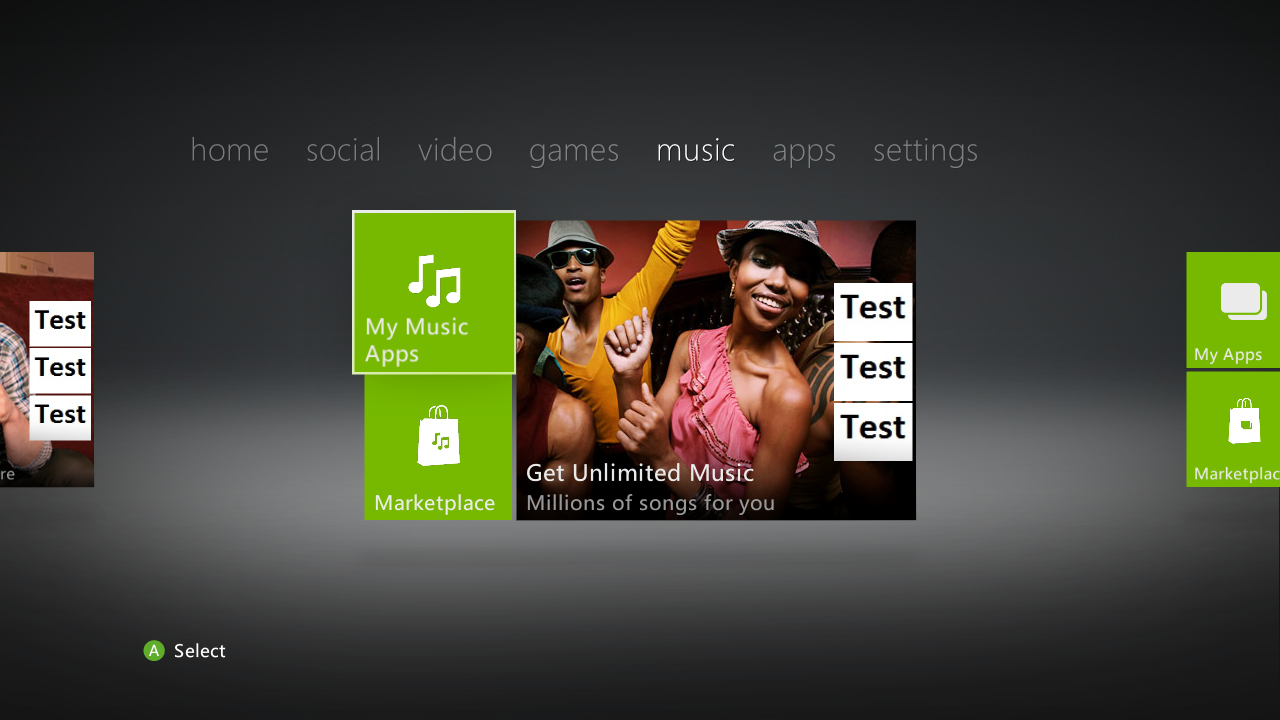1280x720 pixels.
Task: Go to the video tab
Action: coord(455,150)
